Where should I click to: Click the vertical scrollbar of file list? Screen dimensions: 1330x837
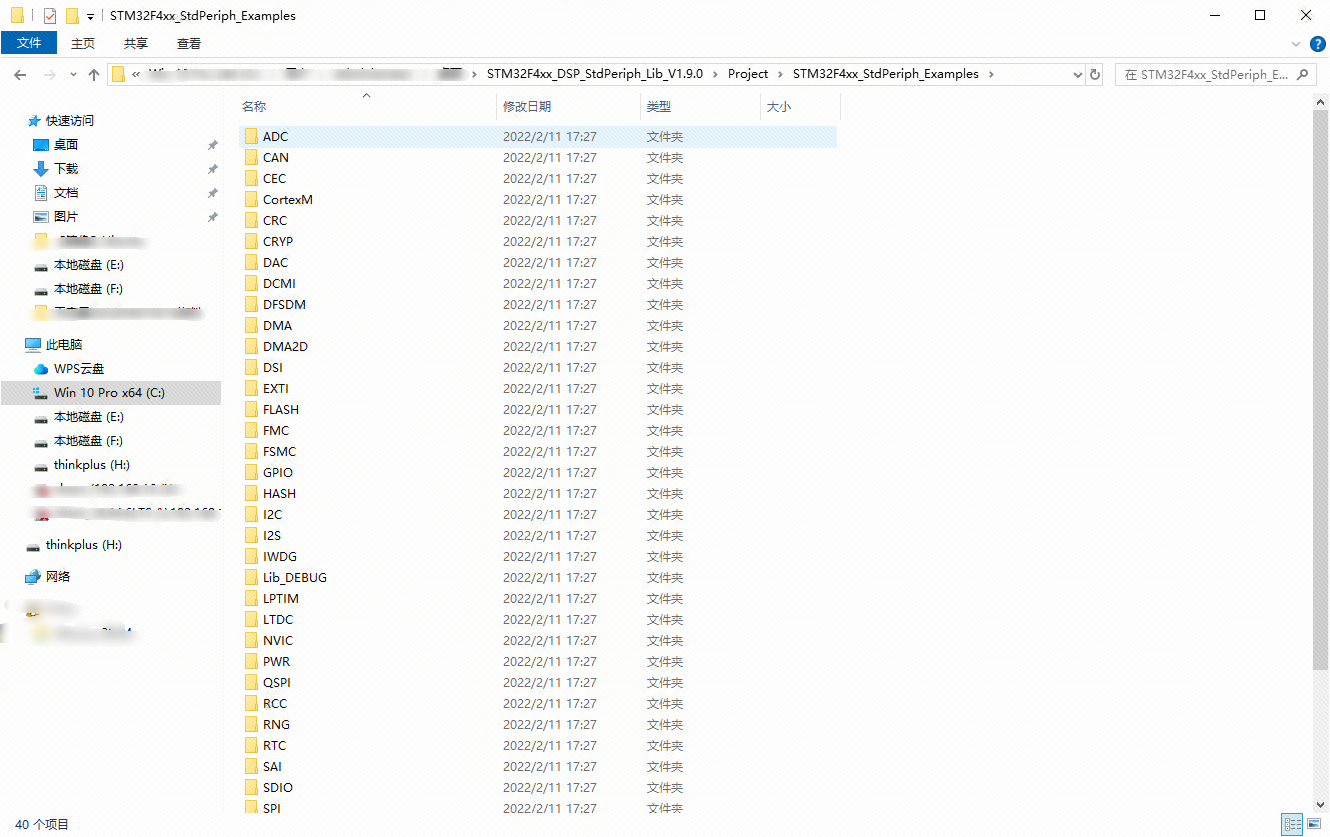click(1320, 400)
